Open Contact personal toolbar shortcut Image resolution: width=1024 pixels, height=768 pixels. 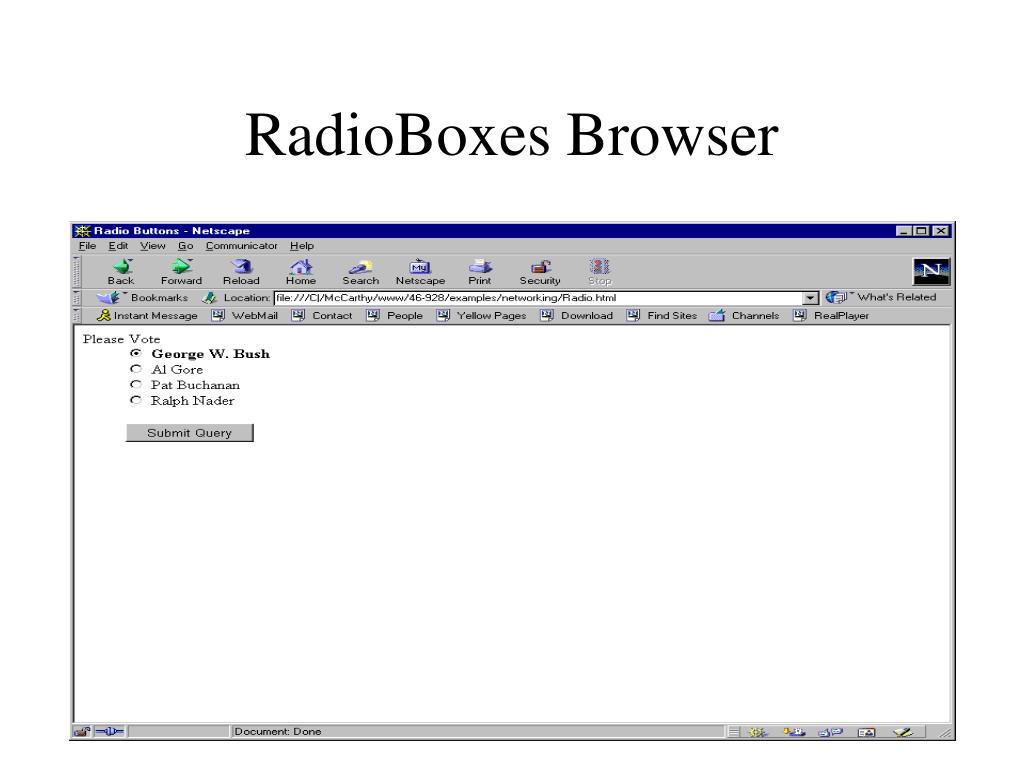322,315
